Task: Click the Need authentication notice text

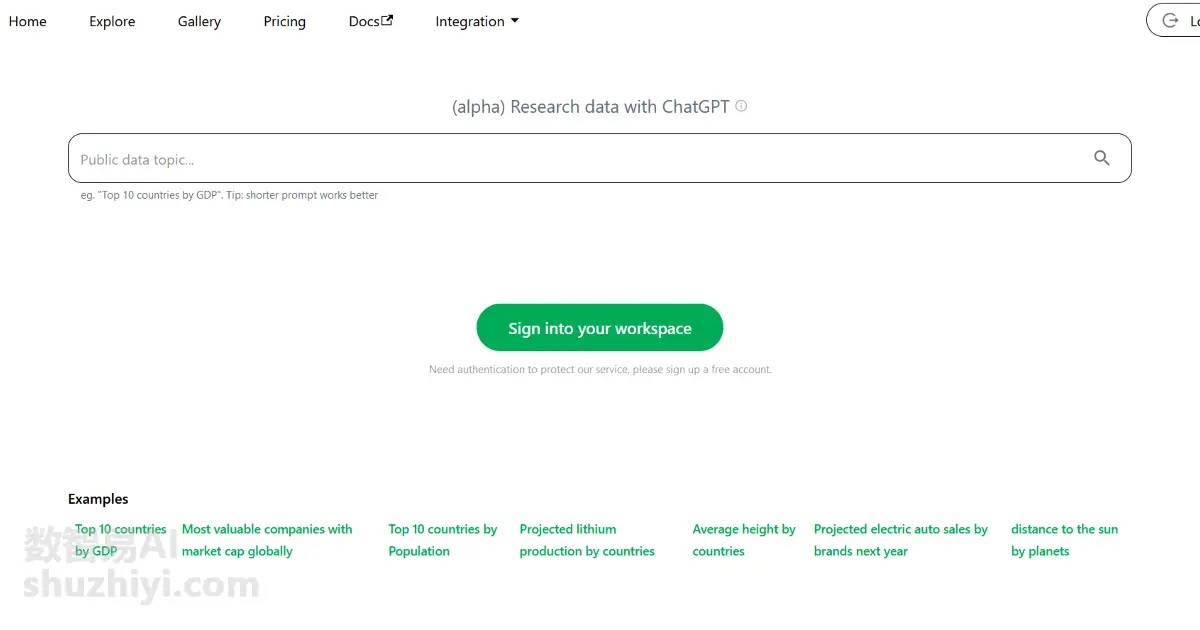Action: pyautogui.click(x=600, y=369)
